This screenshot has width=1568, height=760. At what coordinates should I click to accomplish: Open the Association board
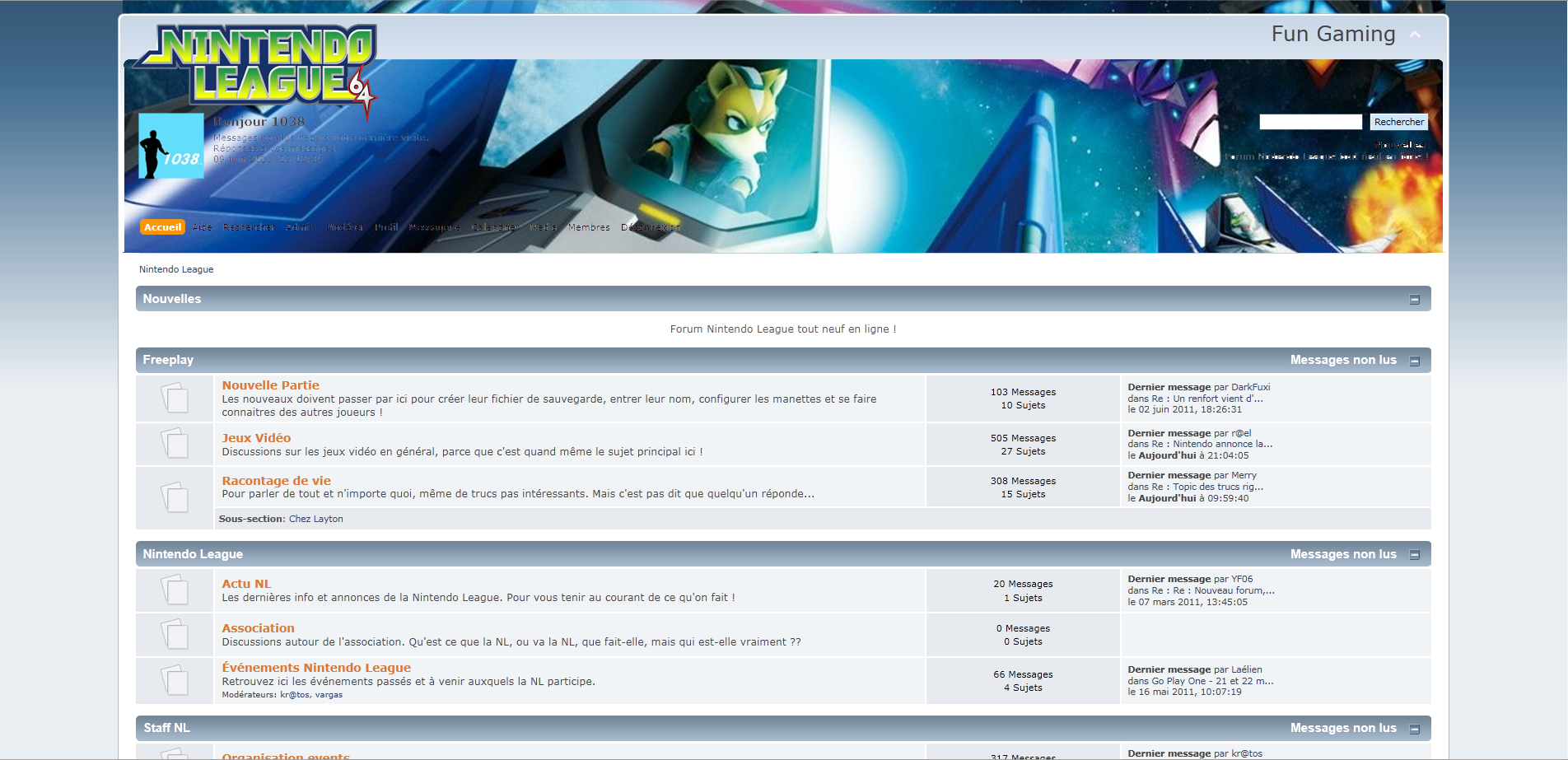(258, 628)
